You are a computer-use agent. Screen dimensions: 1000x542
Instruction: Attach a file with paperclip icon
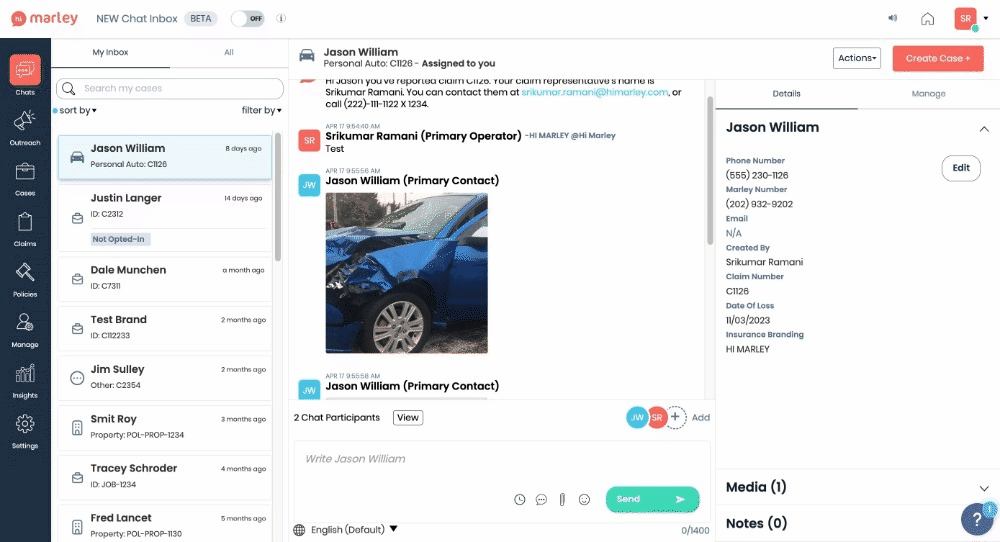point(562,499)
